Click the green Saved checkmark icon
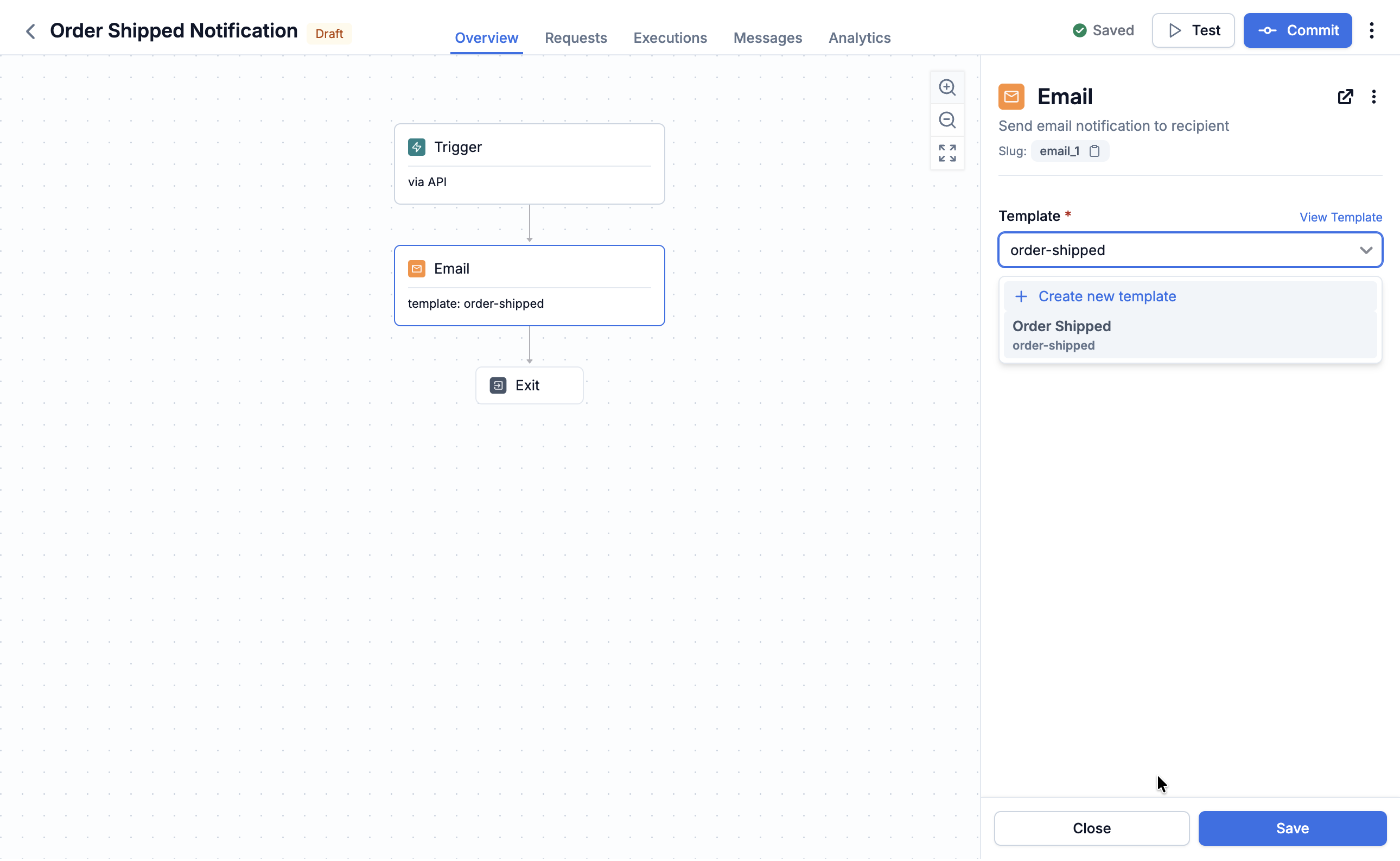Screen dimensions: 1400x861 coord(1080,30)
